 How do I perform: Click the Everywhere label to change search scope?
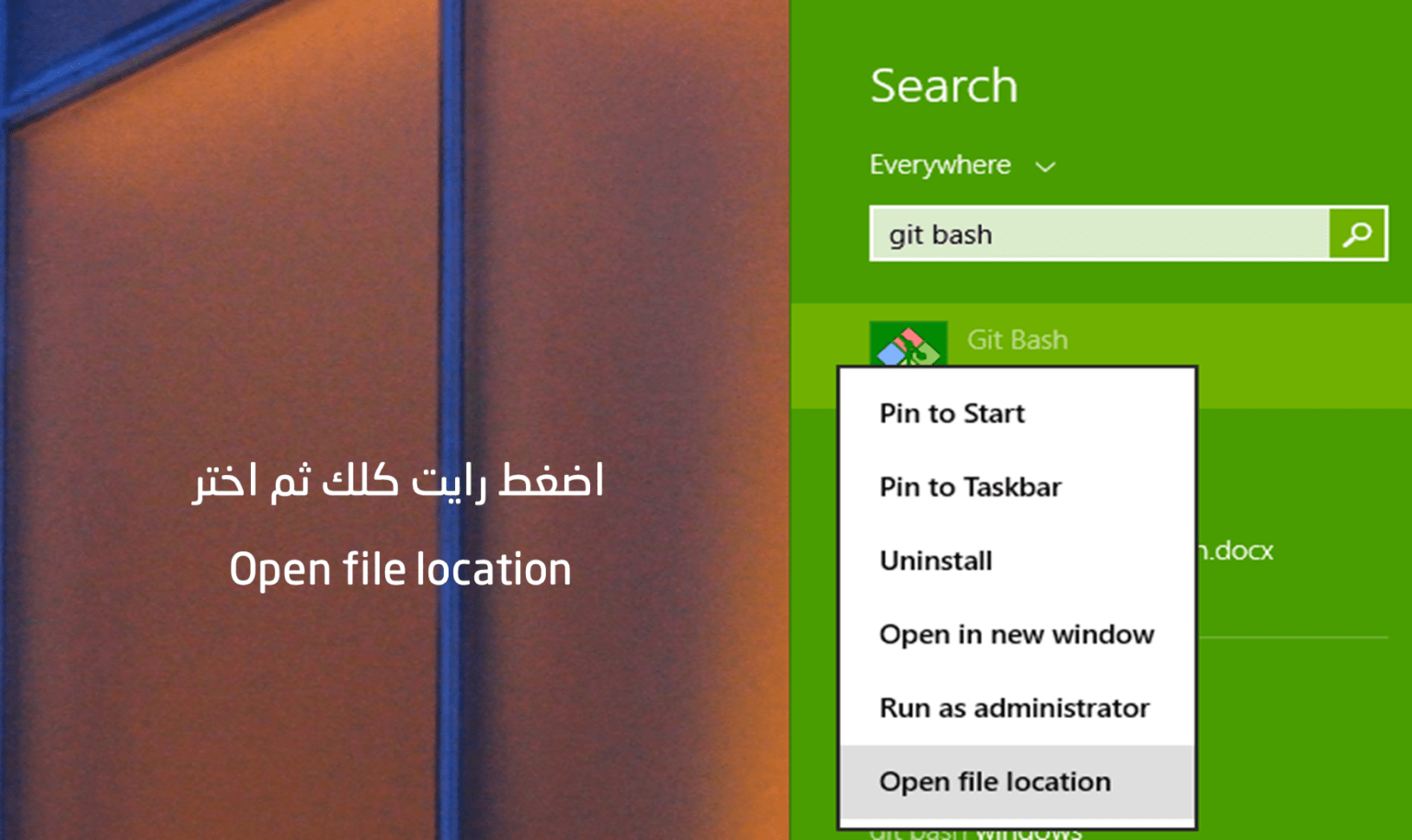939,165
